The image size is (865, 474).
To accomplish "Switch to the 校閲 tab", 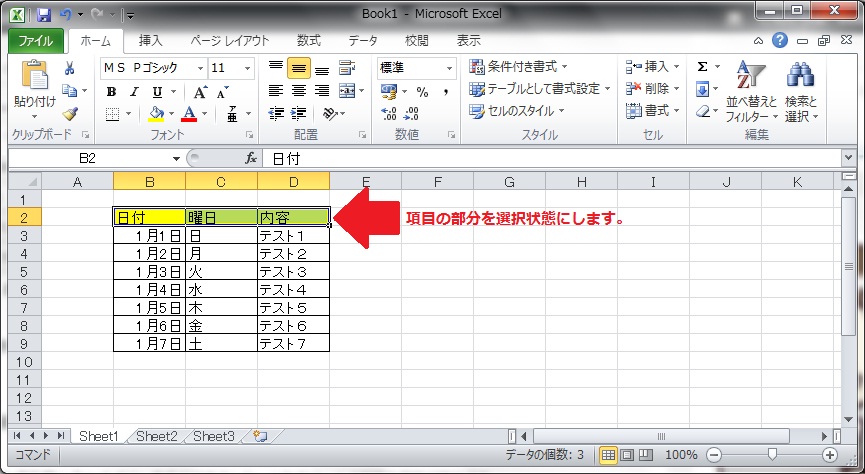I will (x=417, y=41).
